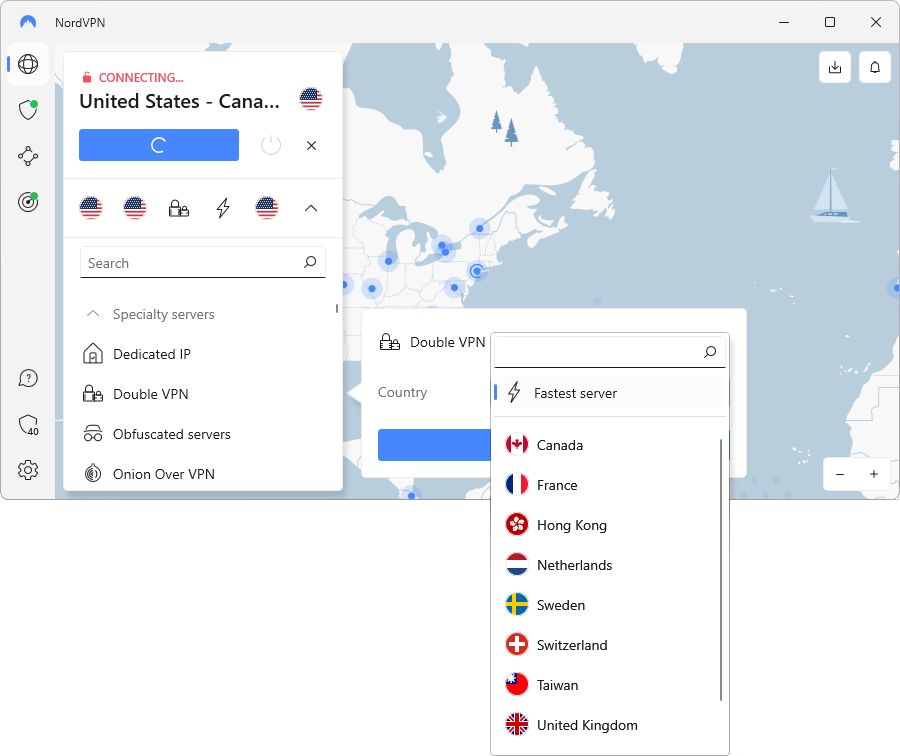
Task: Open the VPN globe map view
Action: point(28,64)
